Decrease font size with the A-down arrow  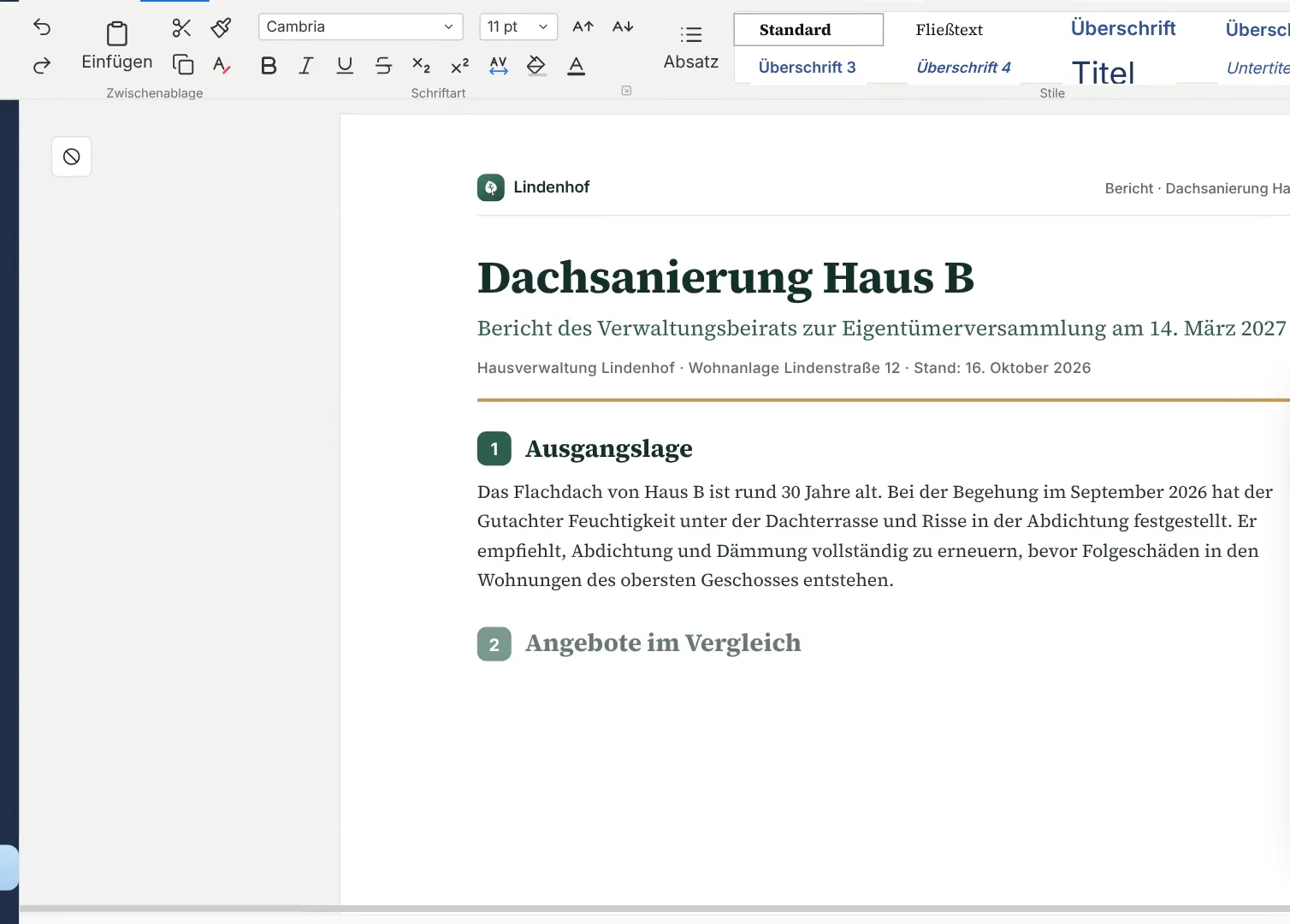pos(623,27)
